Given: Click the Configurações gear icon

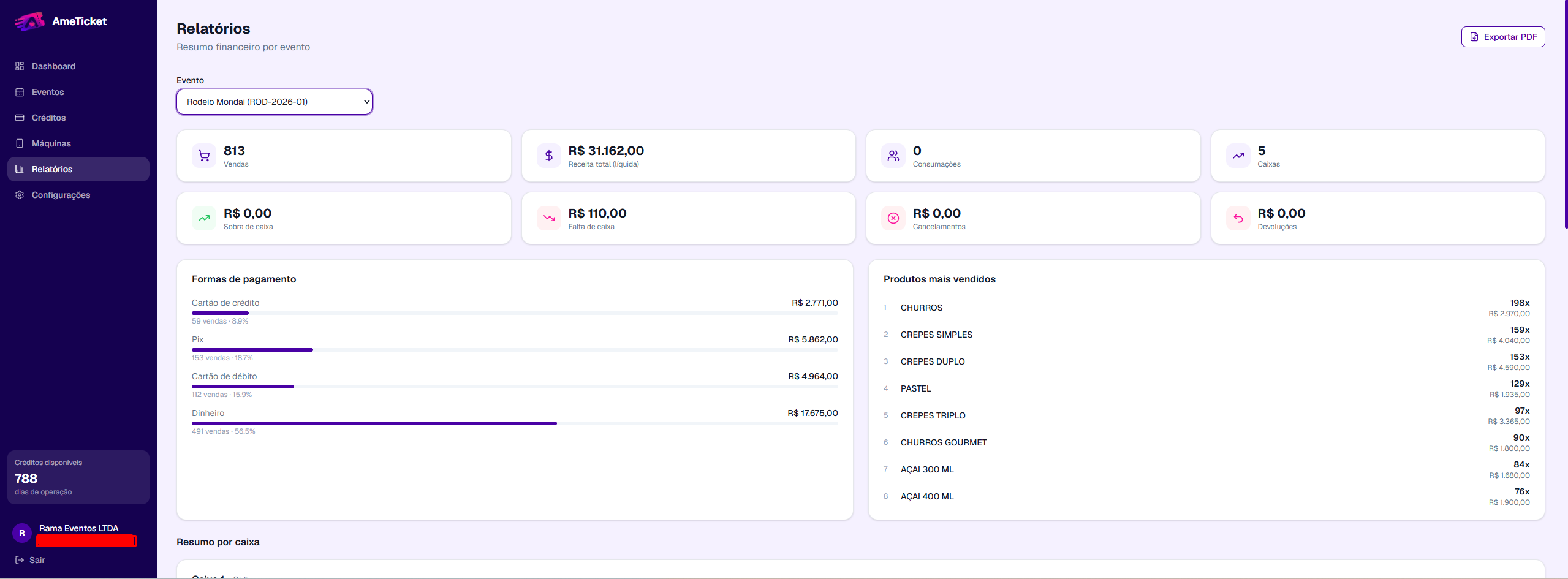Looking at the screenshot, I should click(20, 195).
